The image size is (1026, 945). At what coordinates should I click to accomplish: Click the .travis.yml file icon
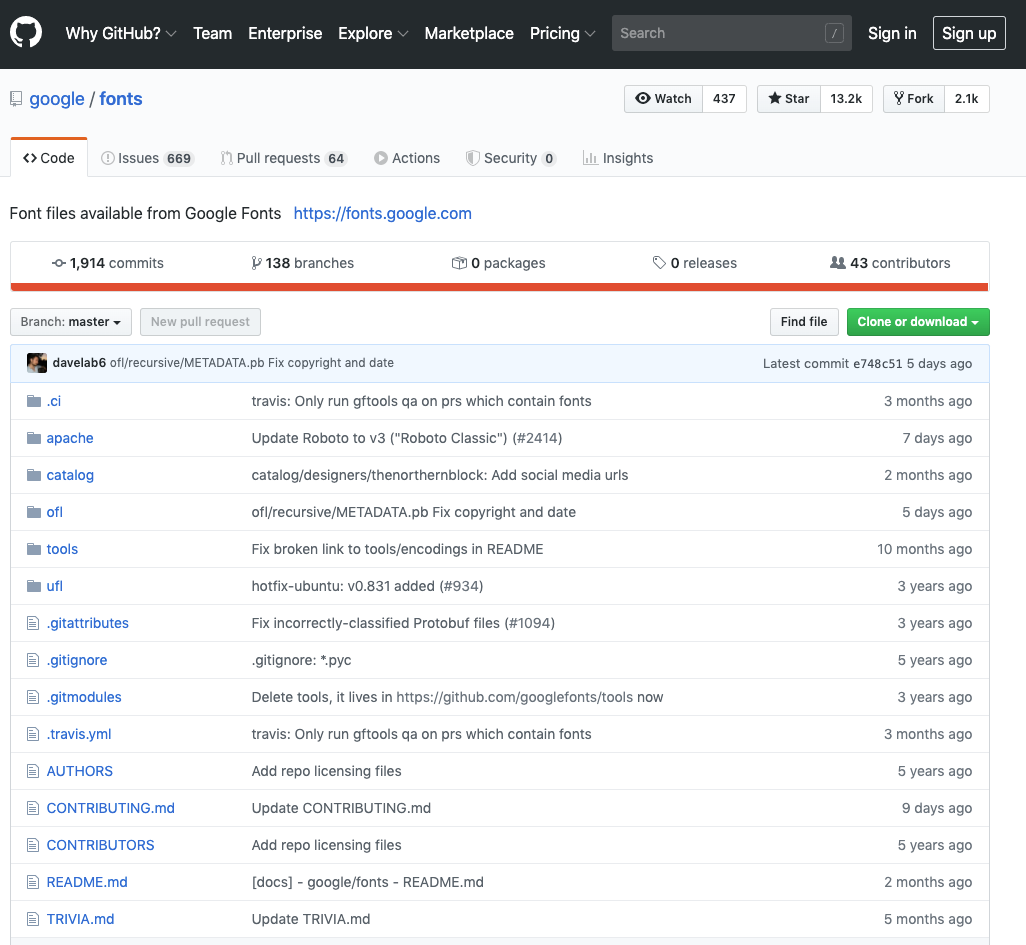tap(33, 734)
